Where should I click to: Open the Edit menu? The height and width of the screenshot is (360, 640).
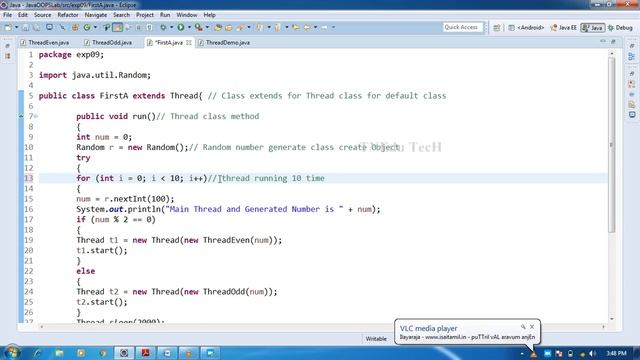point(23,15)
